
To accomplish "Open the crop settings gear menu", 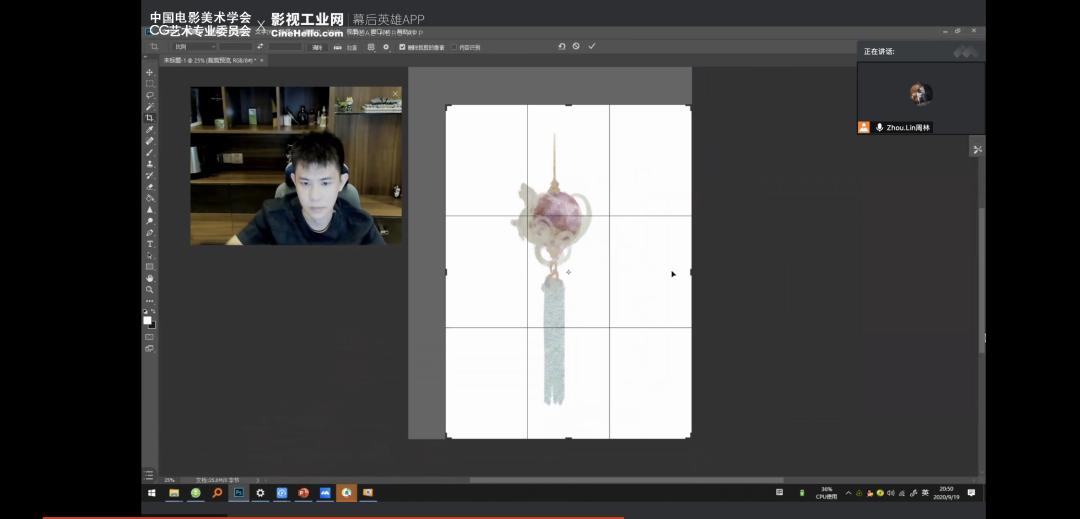I will [386, 47].
